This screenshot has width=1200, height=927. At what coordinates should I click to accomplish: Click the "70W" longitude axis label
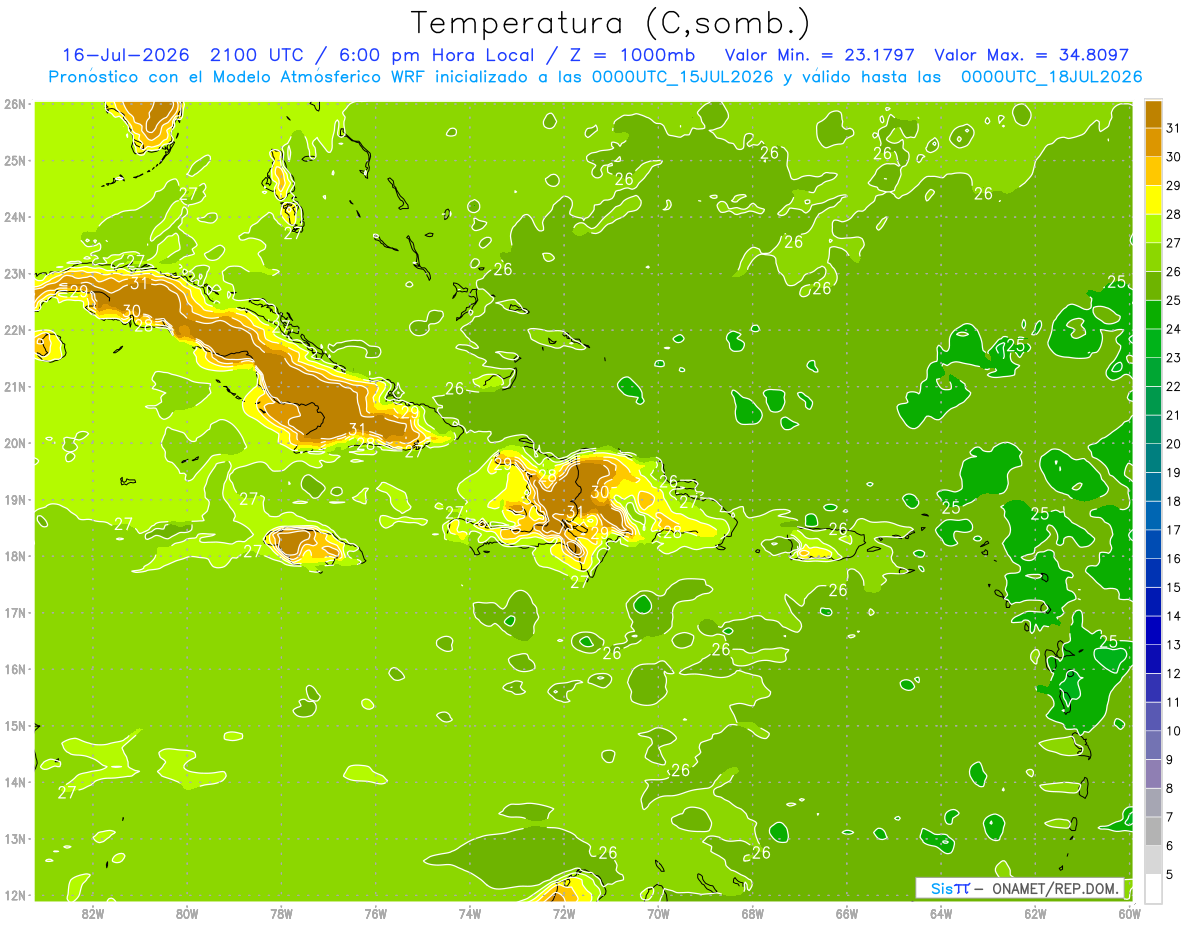tap(658, 912)
